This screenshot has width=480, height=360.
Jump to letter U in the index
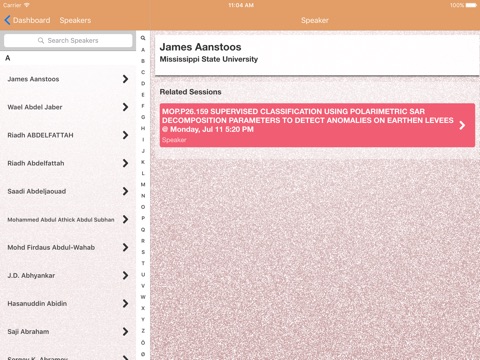(143, 274)
